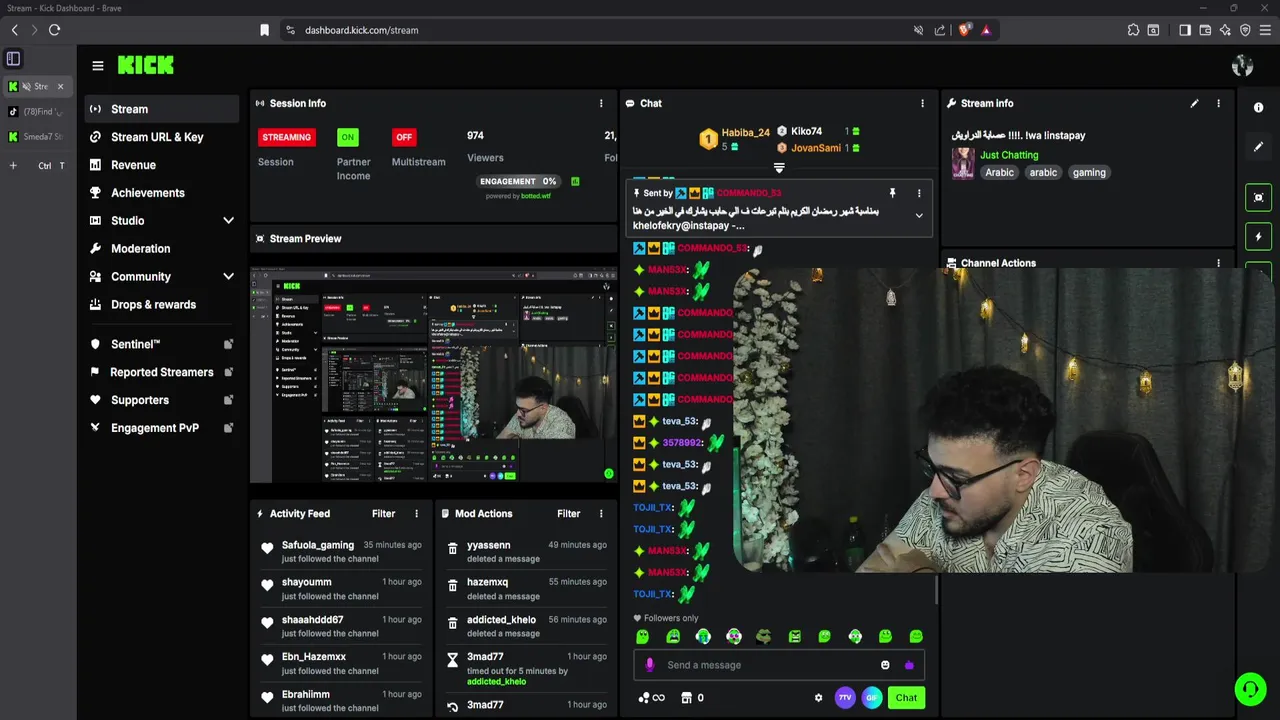
Task: Toggle Followers only chat mode
Action: (x=666, y=618)
